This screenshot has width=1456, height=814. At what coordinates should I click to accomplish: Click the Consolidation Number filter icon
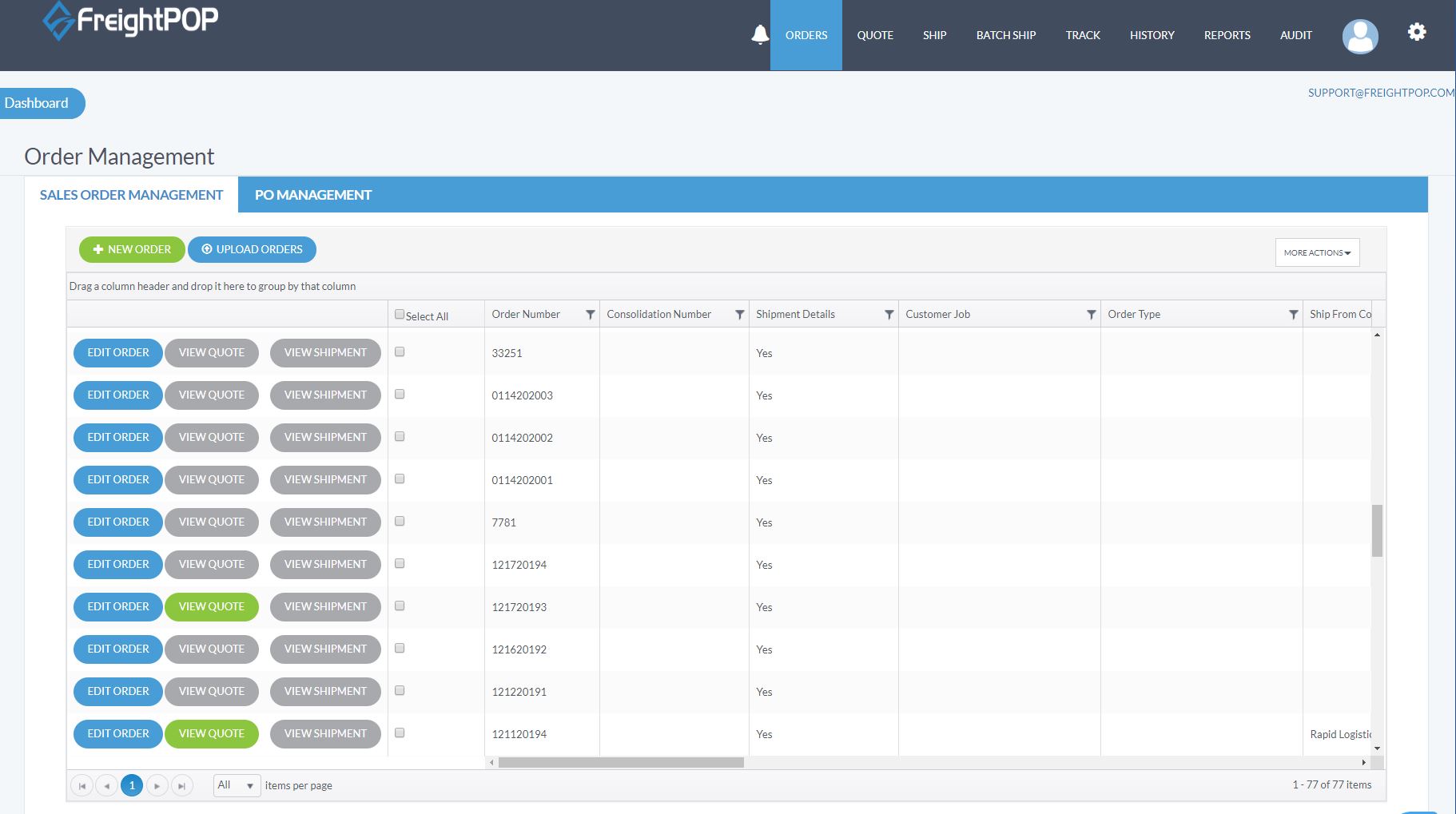[x=739, y=315]
